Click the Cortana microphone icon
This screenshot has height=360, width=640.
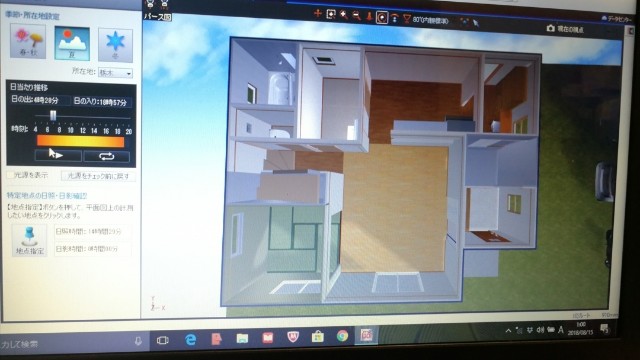(138, 341)
